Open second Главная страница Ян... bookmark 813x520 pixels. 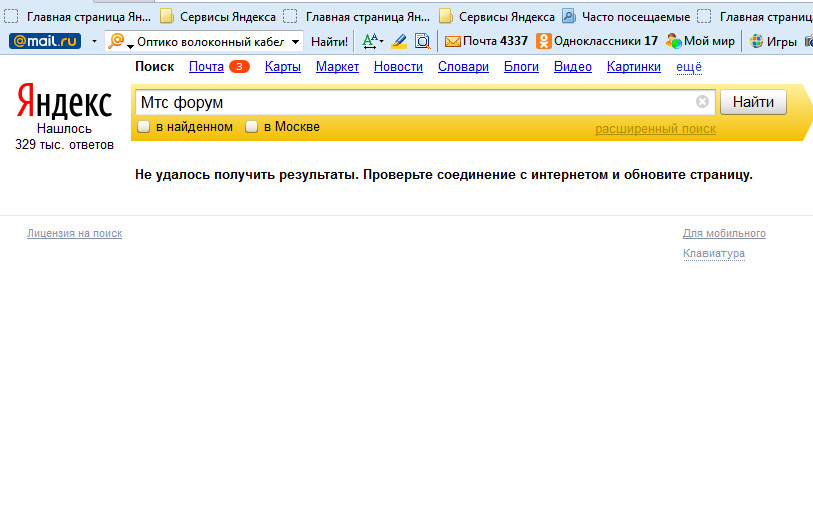click(357, 17)
